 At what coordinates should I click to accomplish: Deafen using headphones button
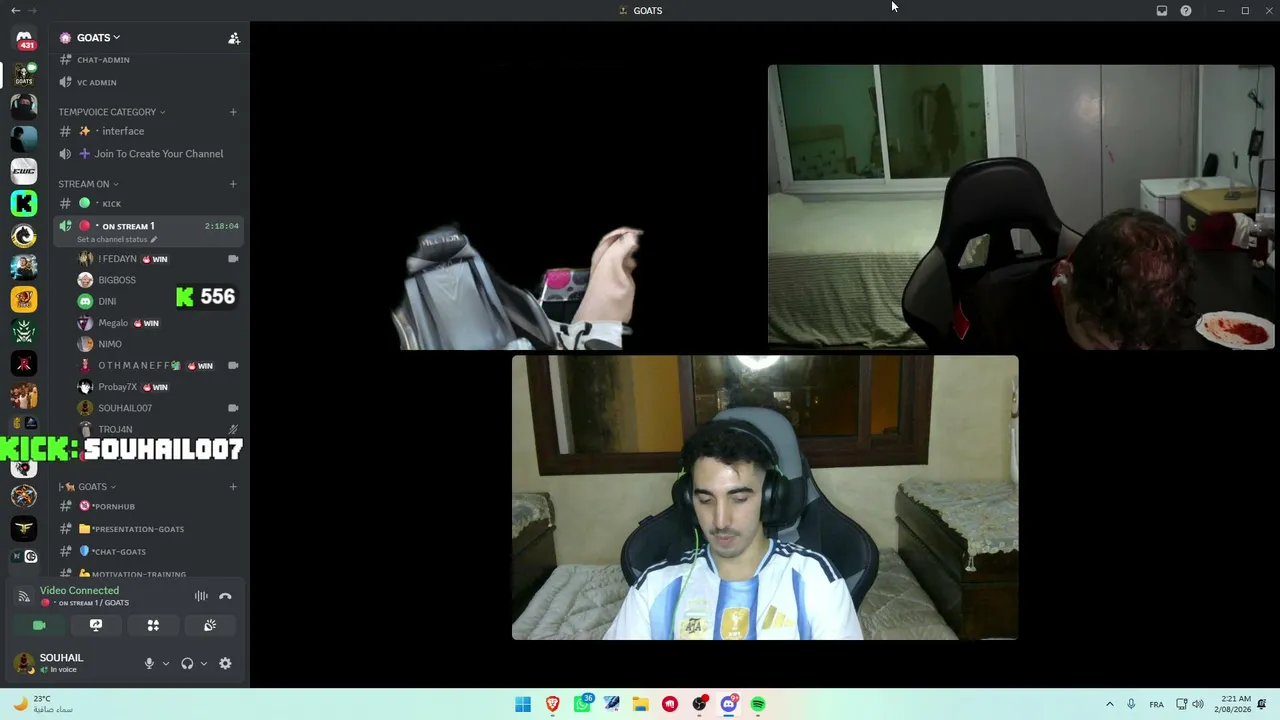[x=187, y=663]
